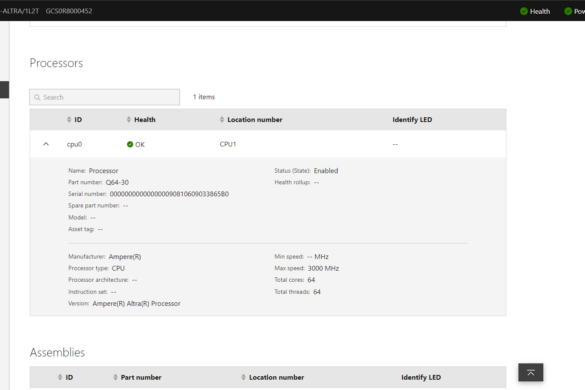Click the Processors search field
The width and height of the screenshot is (585, 390).
point(104,97)
